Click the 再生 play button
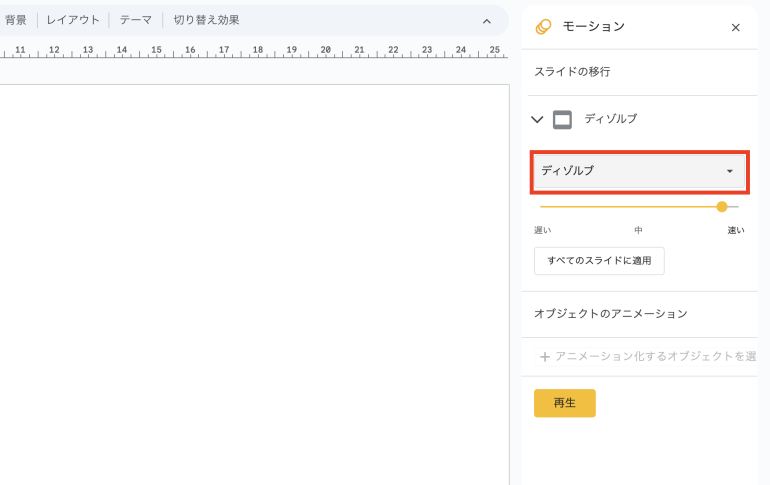The image size is (770, 485). pos(565,403)
